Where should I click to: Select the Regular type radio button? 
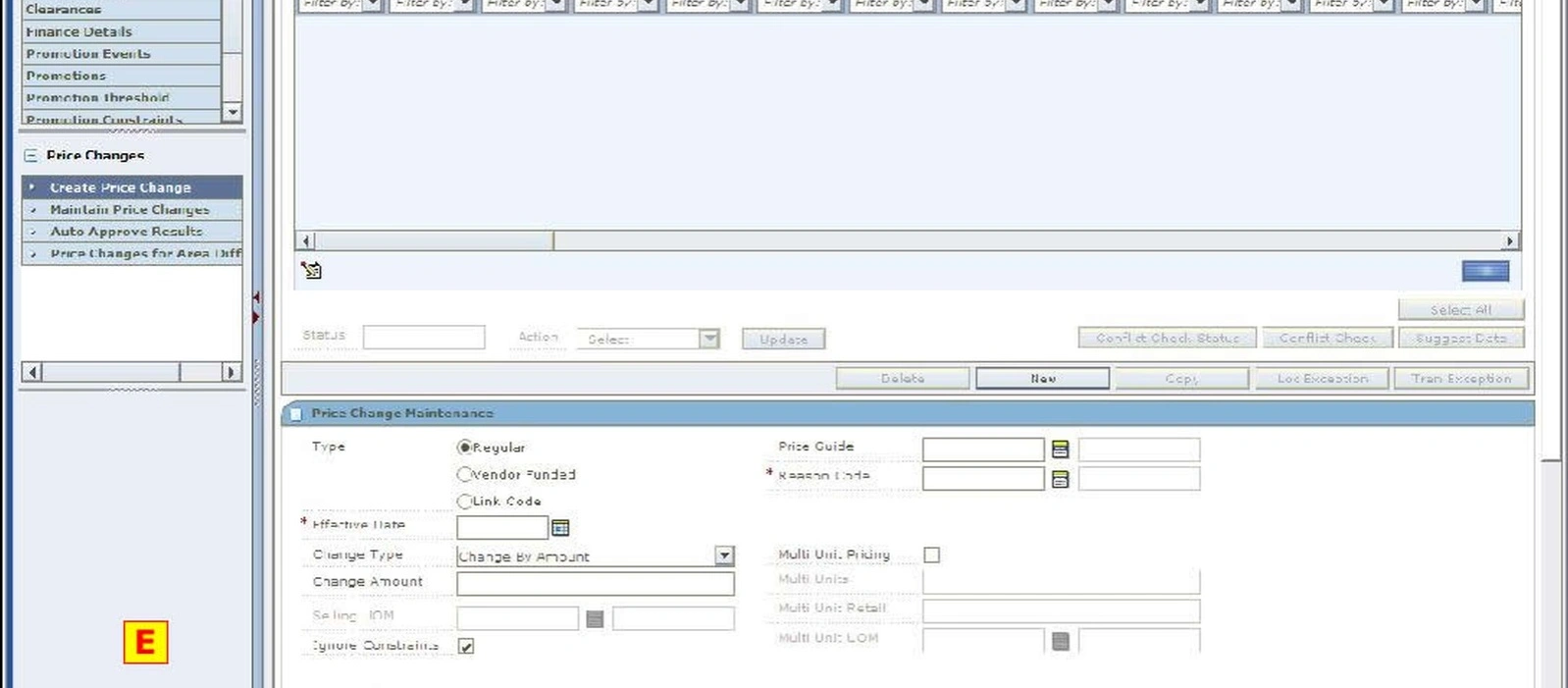click(465, 448)
